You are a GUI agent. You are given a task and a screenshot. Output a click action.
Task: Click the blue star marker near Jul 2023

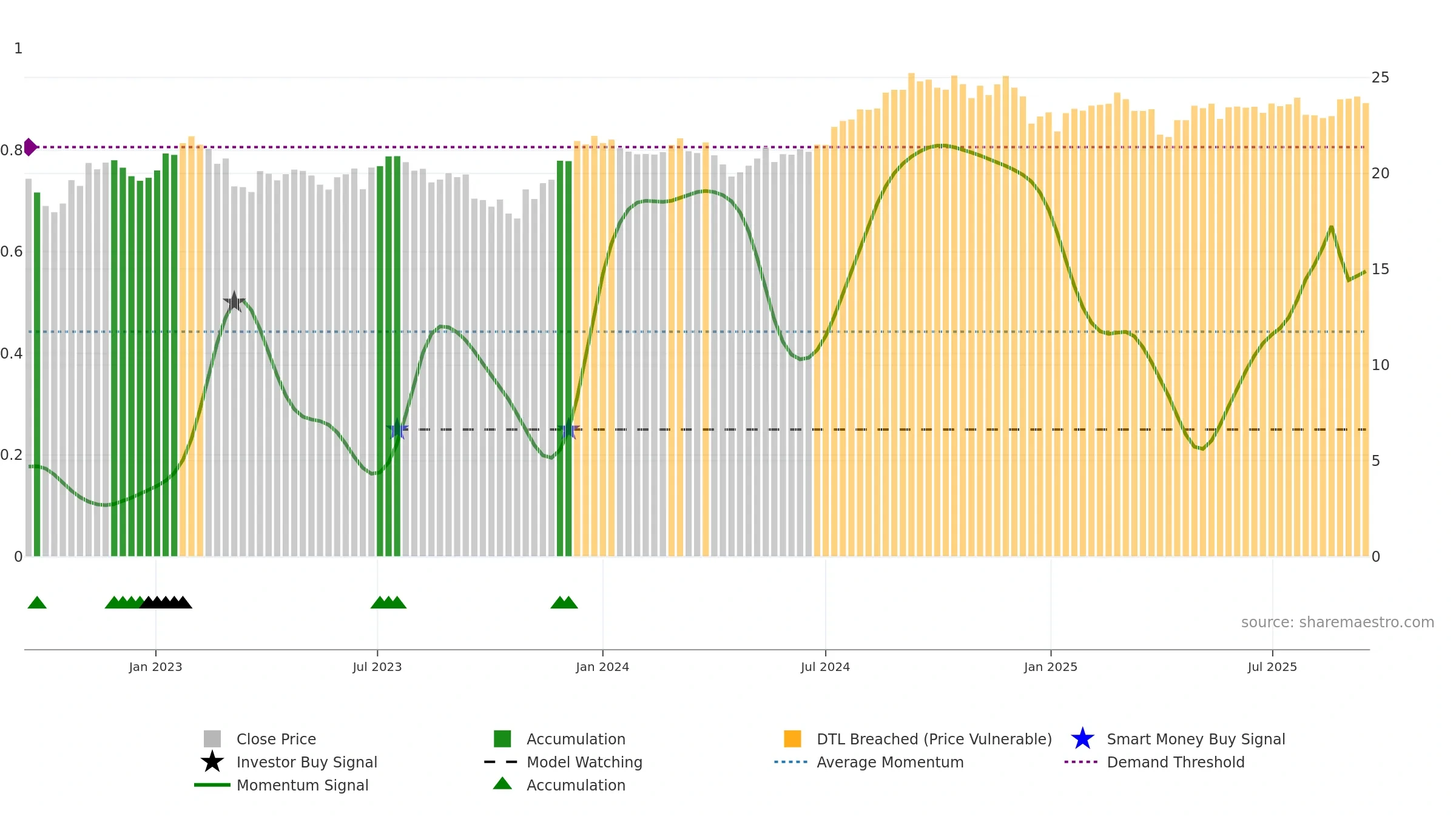(x=397, y=430)
